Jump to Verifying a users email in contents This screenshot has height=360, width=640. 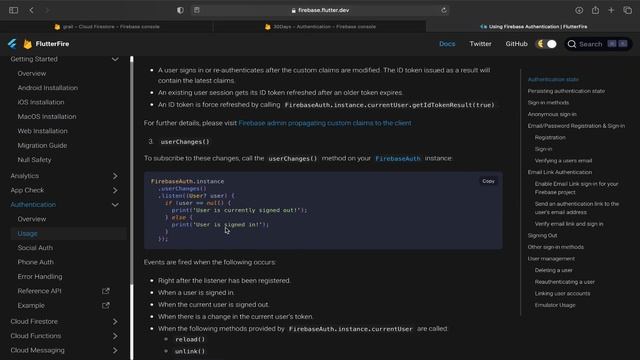(x=563, y=161)
